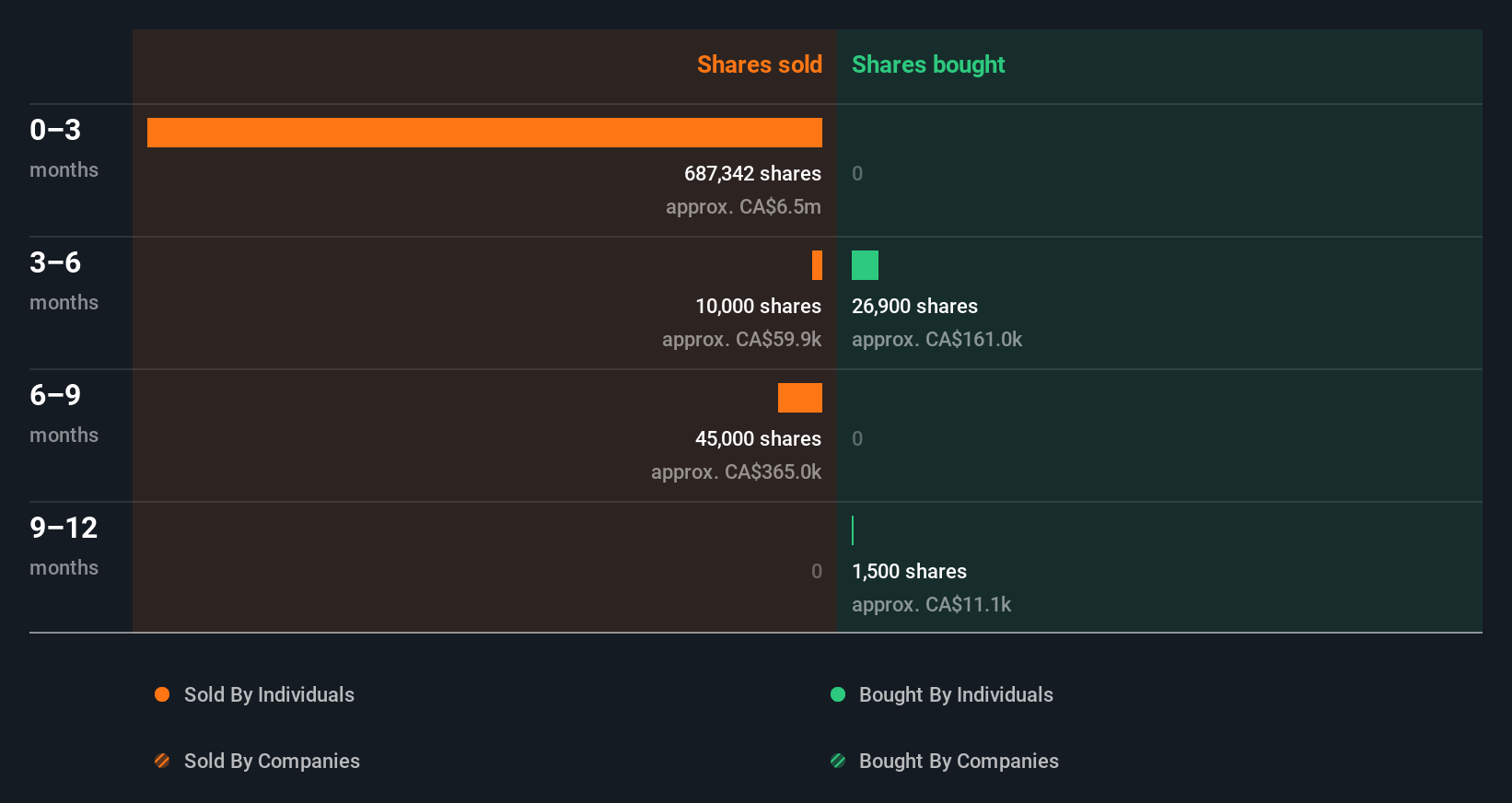Click the 26,900 shares value

914,306
